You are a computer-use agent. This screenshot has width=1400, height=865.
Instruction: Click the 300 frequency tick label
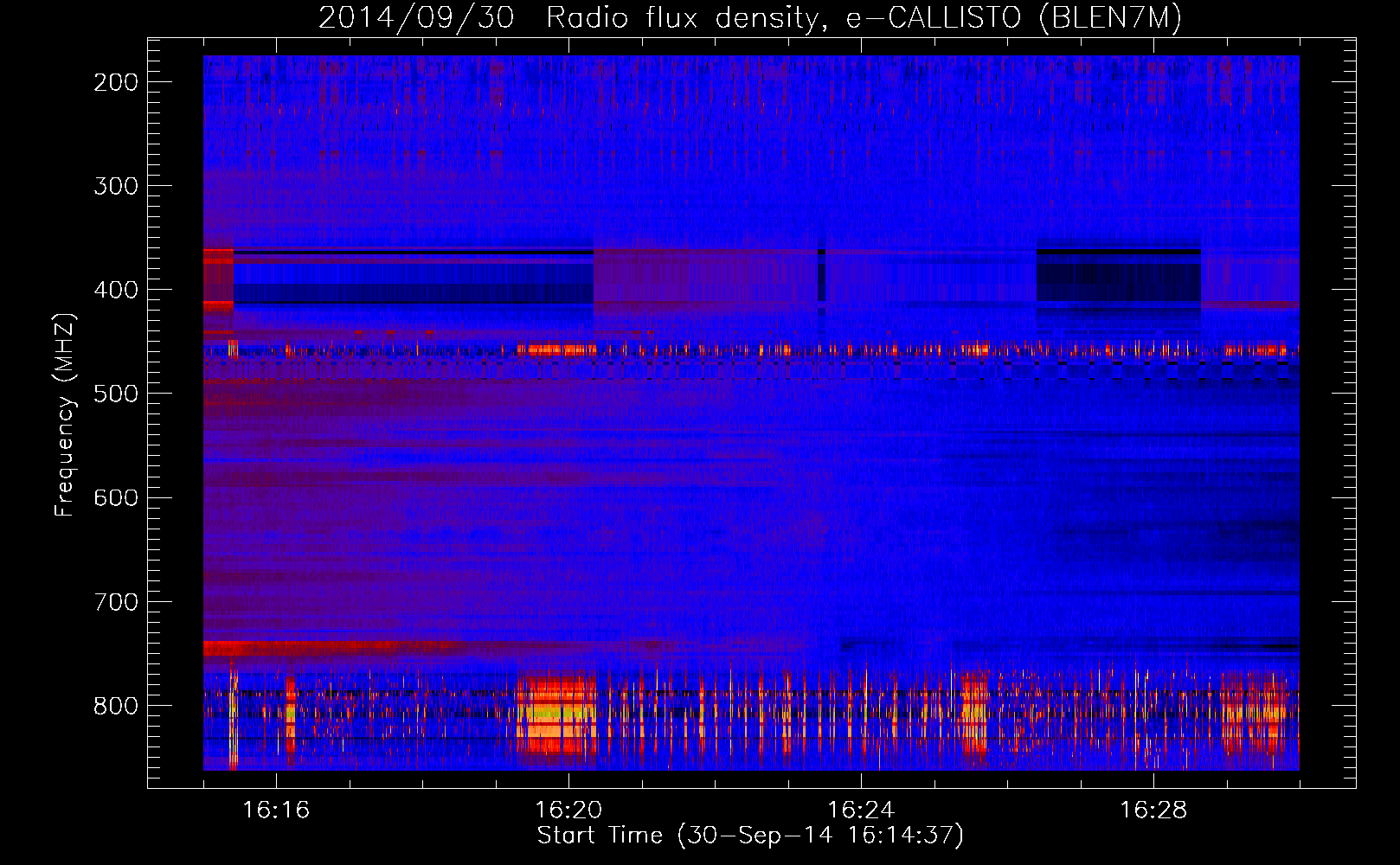point(116,186)
